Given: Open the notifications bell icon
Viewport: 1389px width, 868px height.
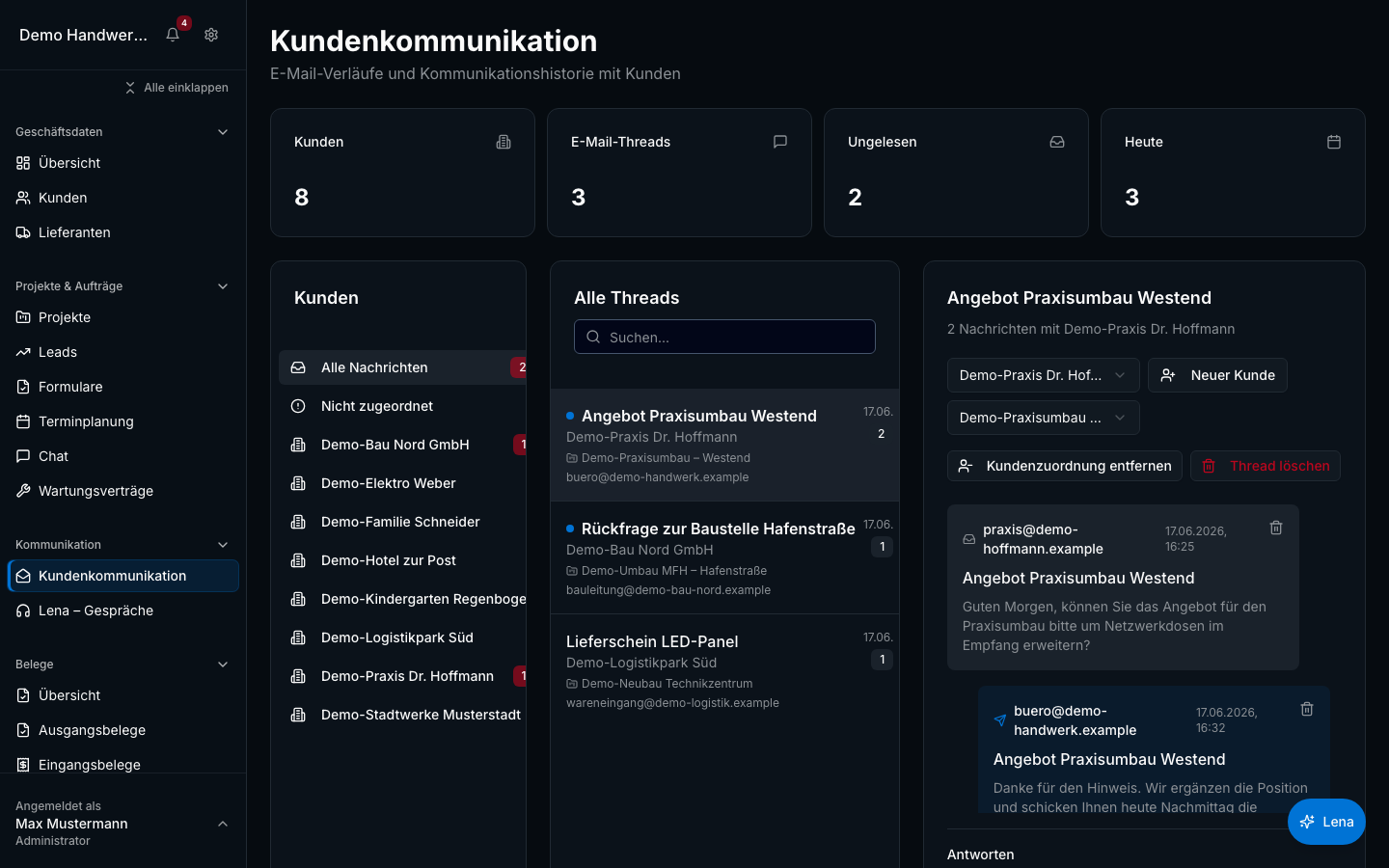Looking at the screenshot, I should 173,35.
